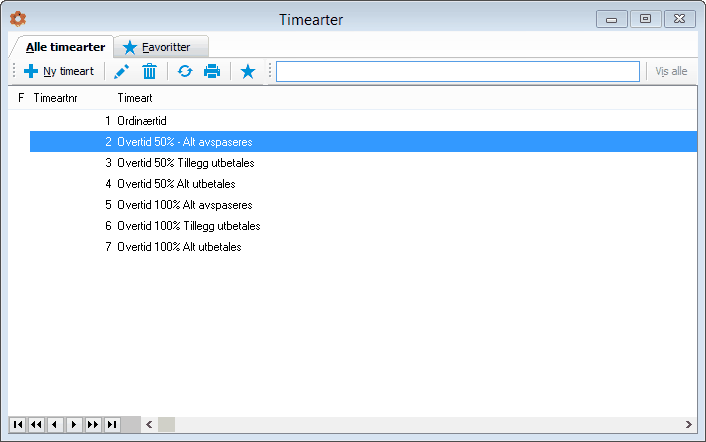Sort by the Timeartnr column header

tap(55, 98)
